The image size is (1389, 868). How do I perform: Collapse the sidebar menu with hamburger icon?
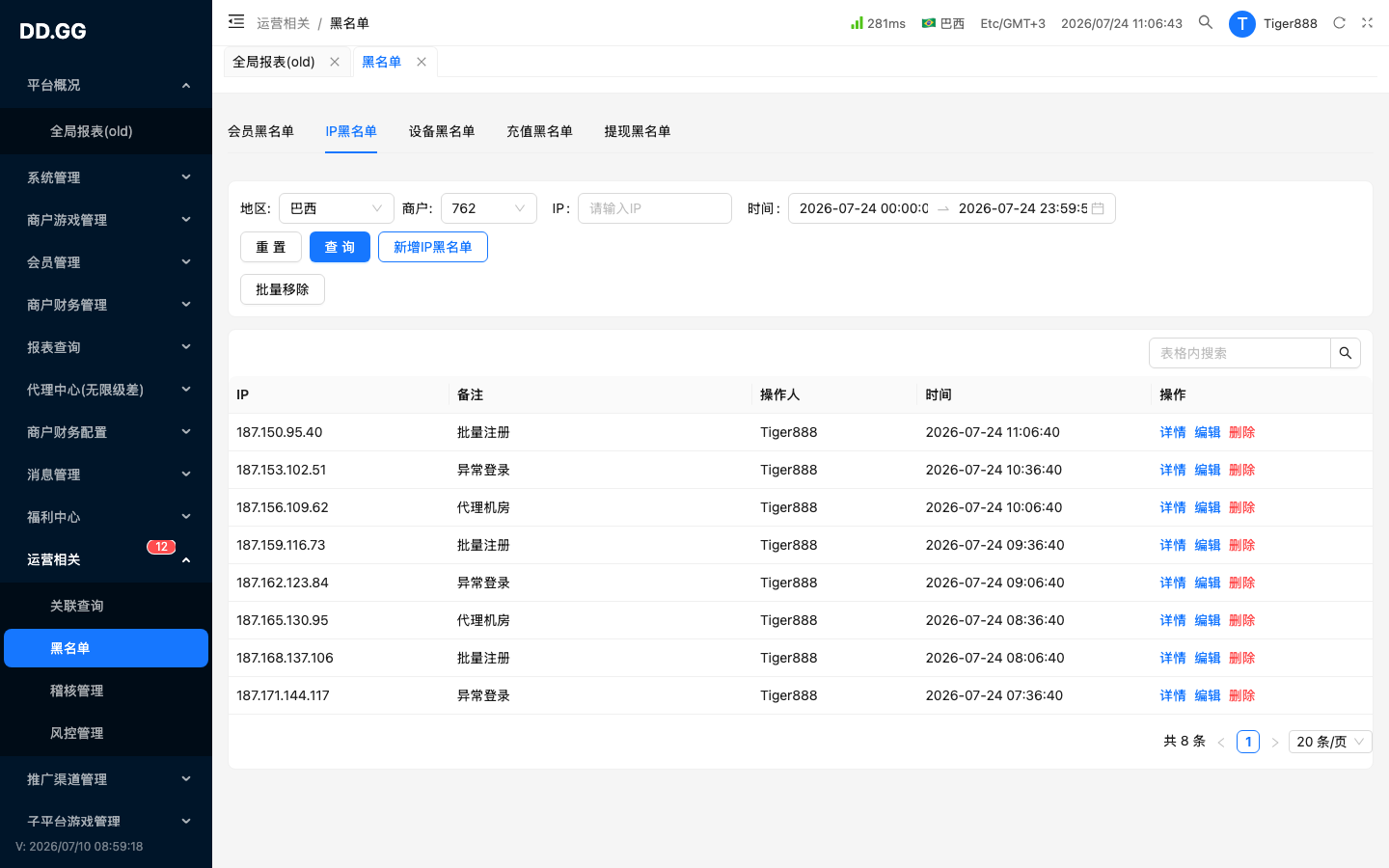[x=236, y=21]
